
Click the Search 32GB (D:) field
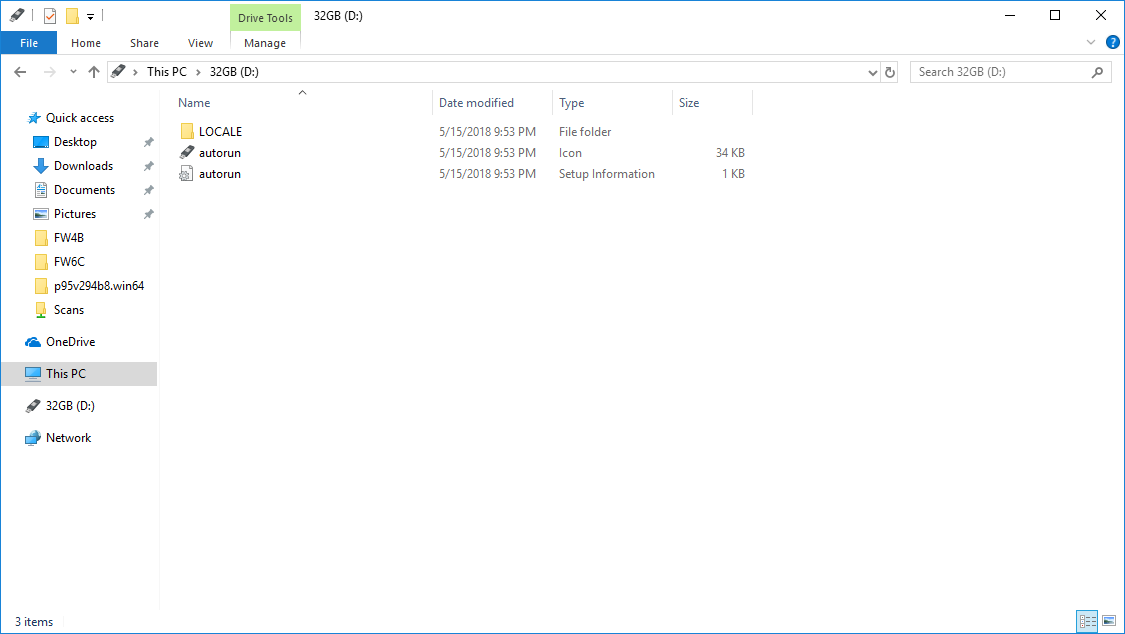point(1010,72)
